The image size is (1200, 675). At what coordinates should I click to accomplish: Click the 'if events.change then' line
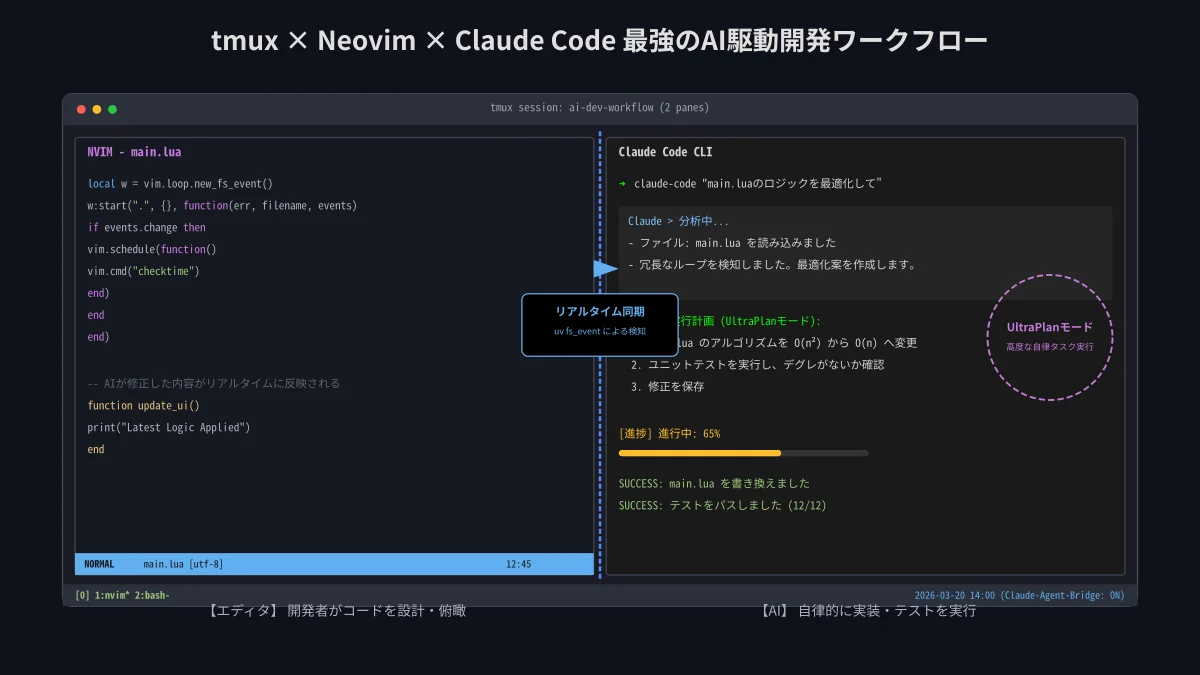pos(146,228)
